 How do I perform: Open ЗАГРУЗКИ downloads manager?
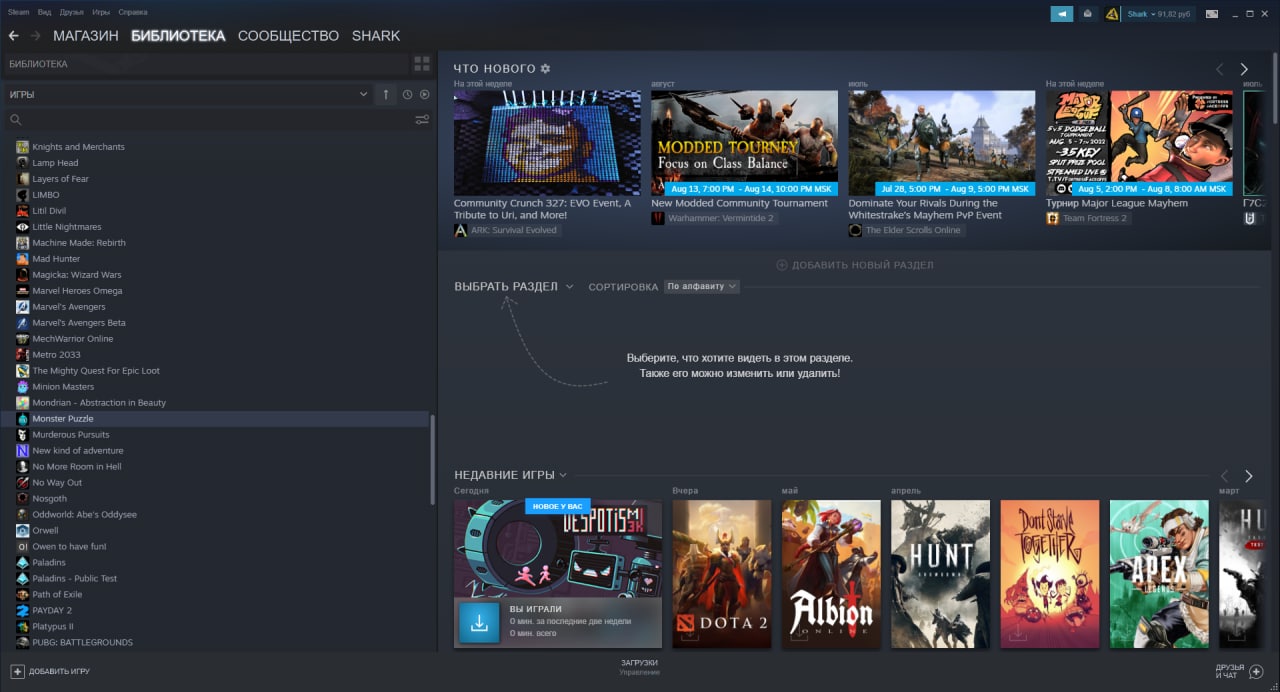(639, 667)
